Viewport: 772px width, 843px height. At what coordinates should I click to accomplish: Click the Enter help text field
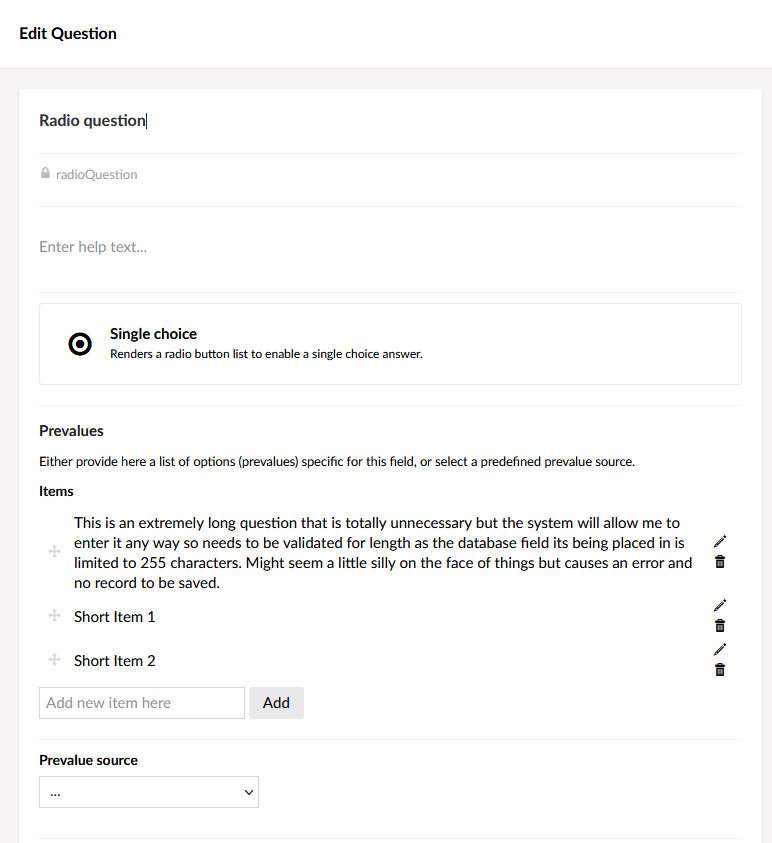93,247
